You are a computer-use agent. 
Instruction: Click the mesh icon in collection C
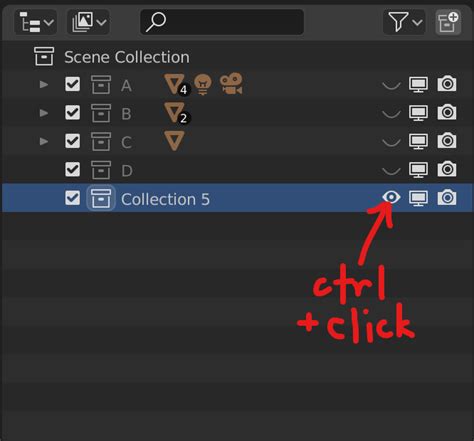pos(174,141)
